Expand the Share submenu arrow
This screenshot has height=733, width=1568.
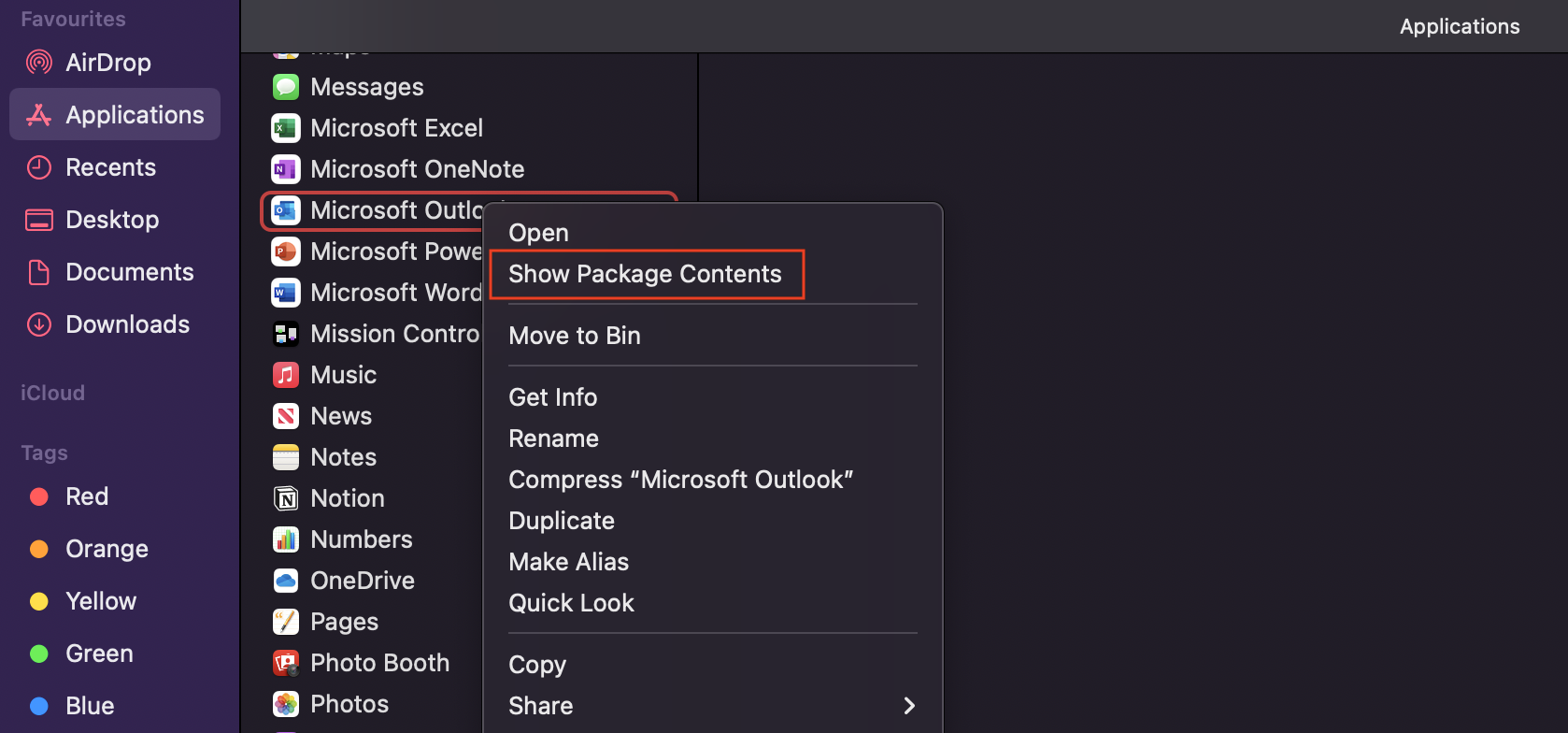pos(908,706)
